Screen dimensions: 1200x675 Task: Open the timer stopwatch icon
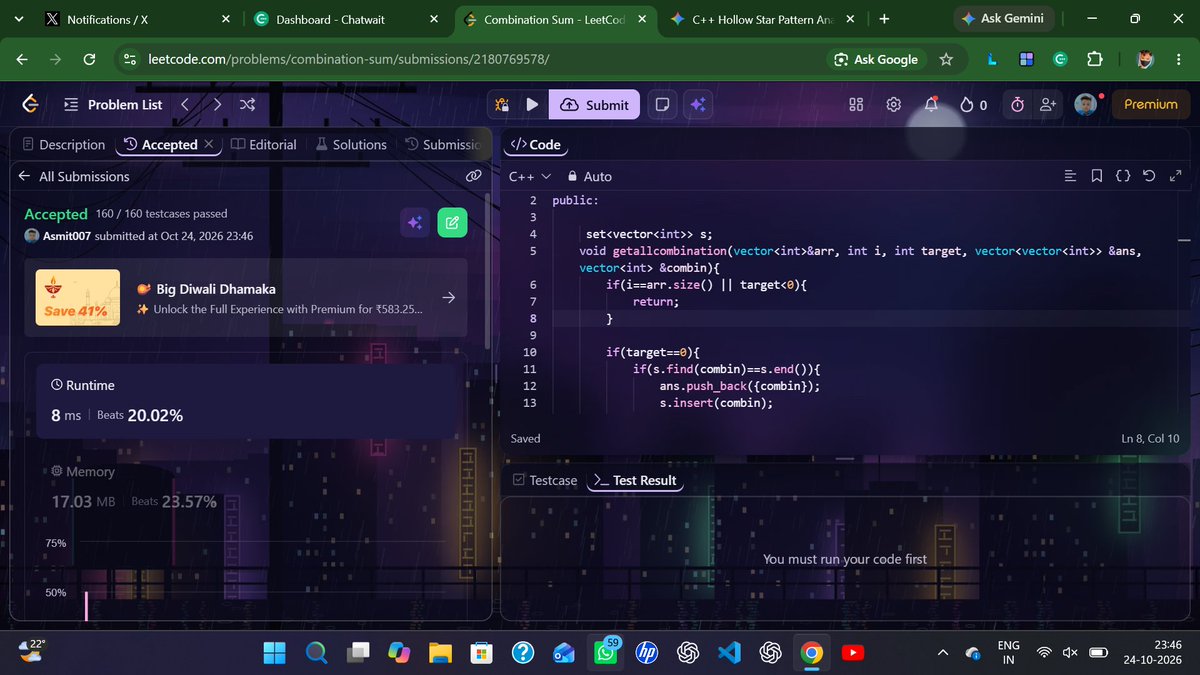(1017, 104)
